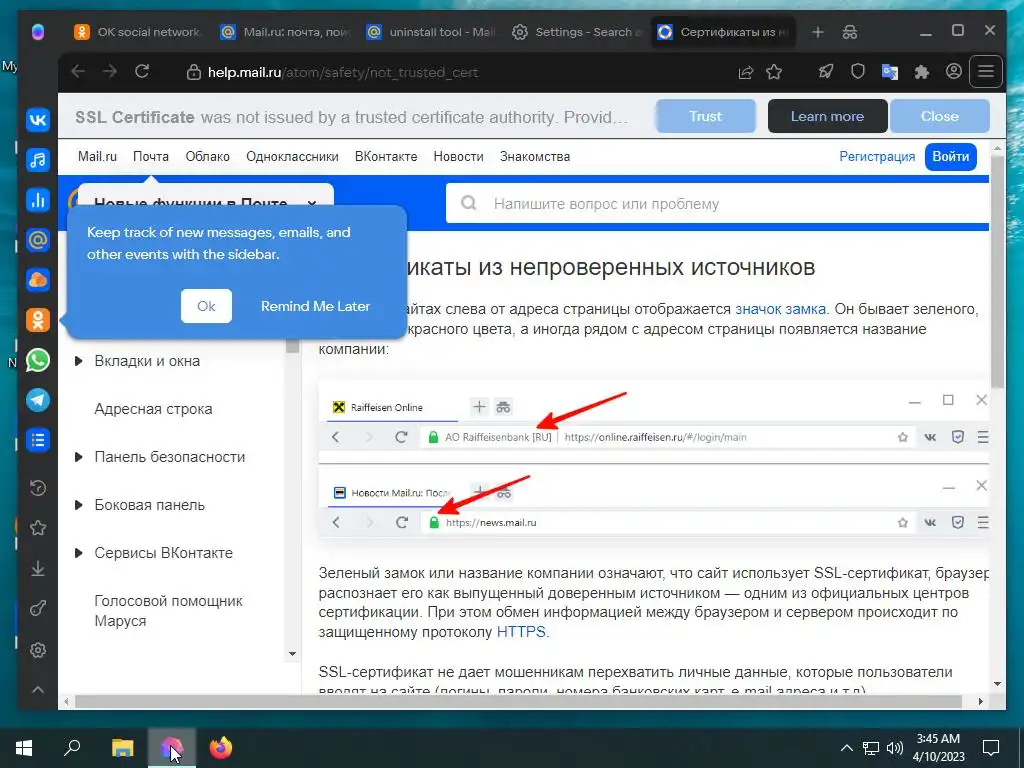Open the translate page icon
This screenshot has width=1024, height=768.
(889, 72)
